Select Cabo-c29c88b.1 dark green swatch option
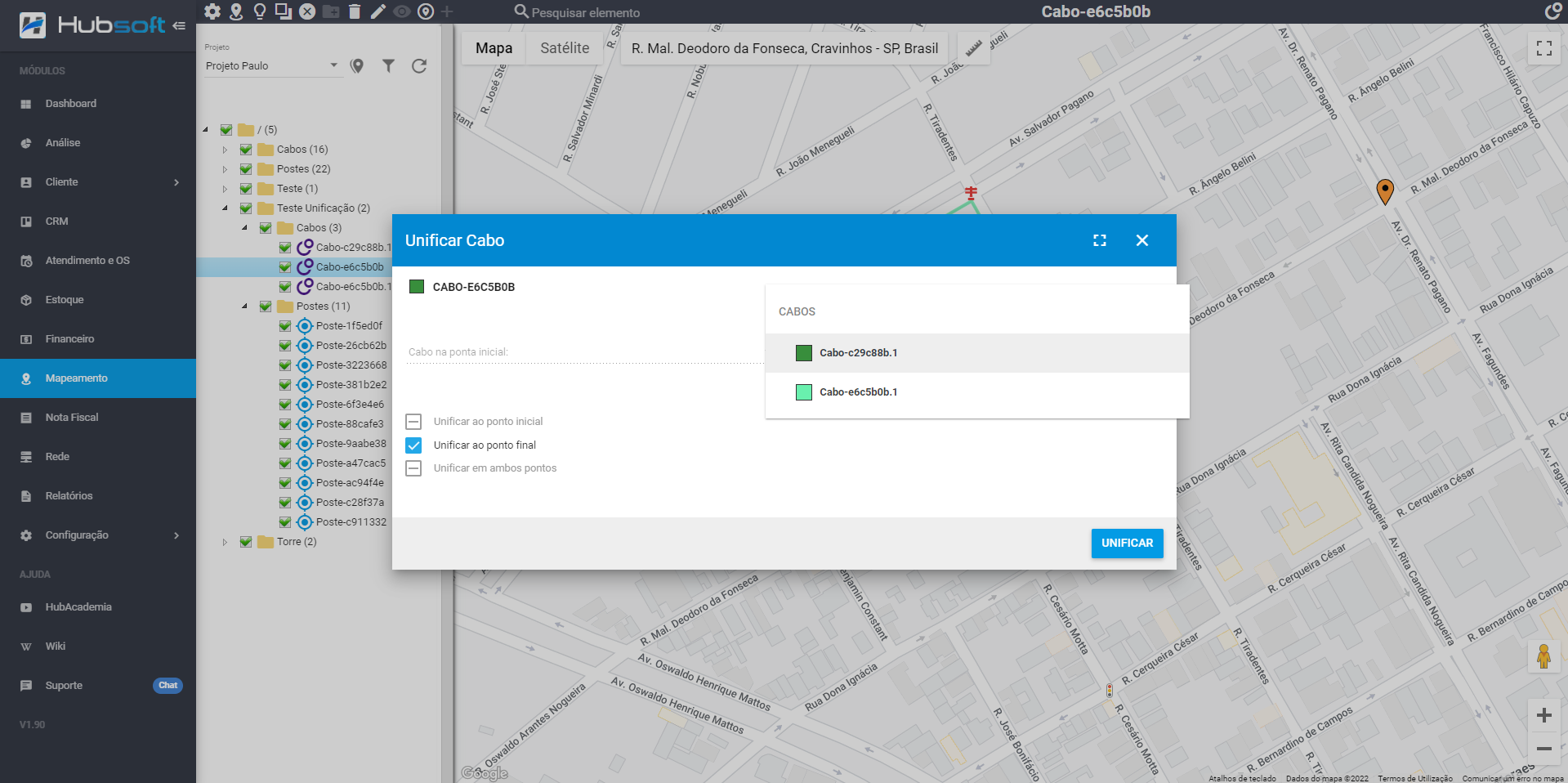 pos(804,353)
